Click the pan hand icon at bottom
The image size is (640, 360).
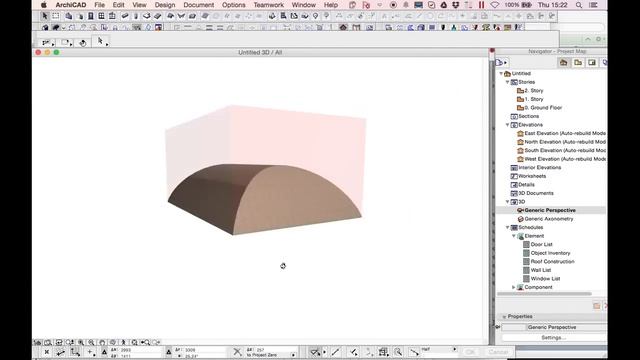(x=102, y=342)
